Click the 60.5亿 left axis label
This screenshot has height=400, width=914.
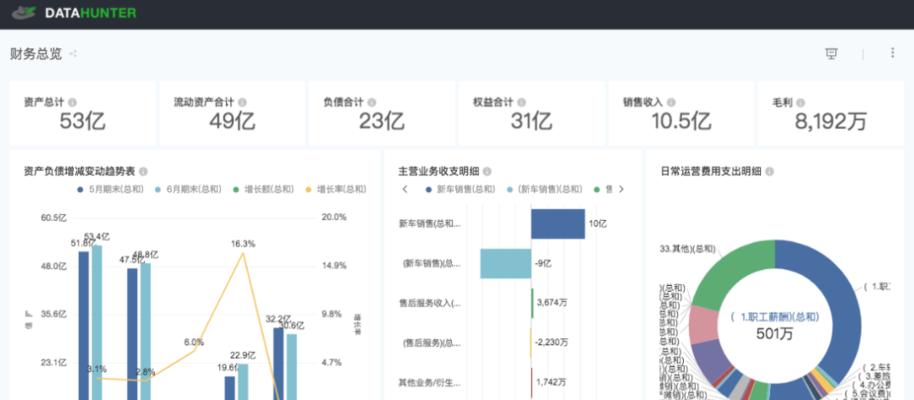[x=54, y=217]
